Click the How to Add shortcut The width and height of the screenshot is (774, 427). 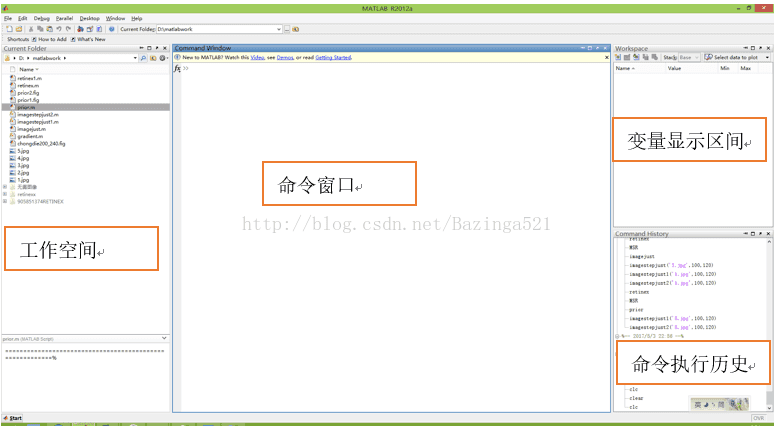tap(49, 39)
